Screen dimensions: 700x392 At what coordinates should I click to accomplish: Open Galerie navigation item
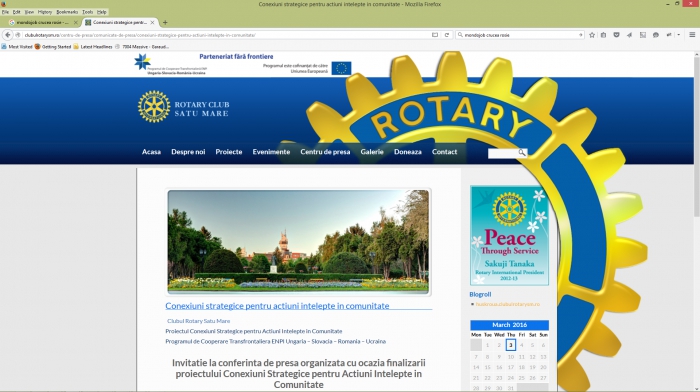tap(372, 152)
